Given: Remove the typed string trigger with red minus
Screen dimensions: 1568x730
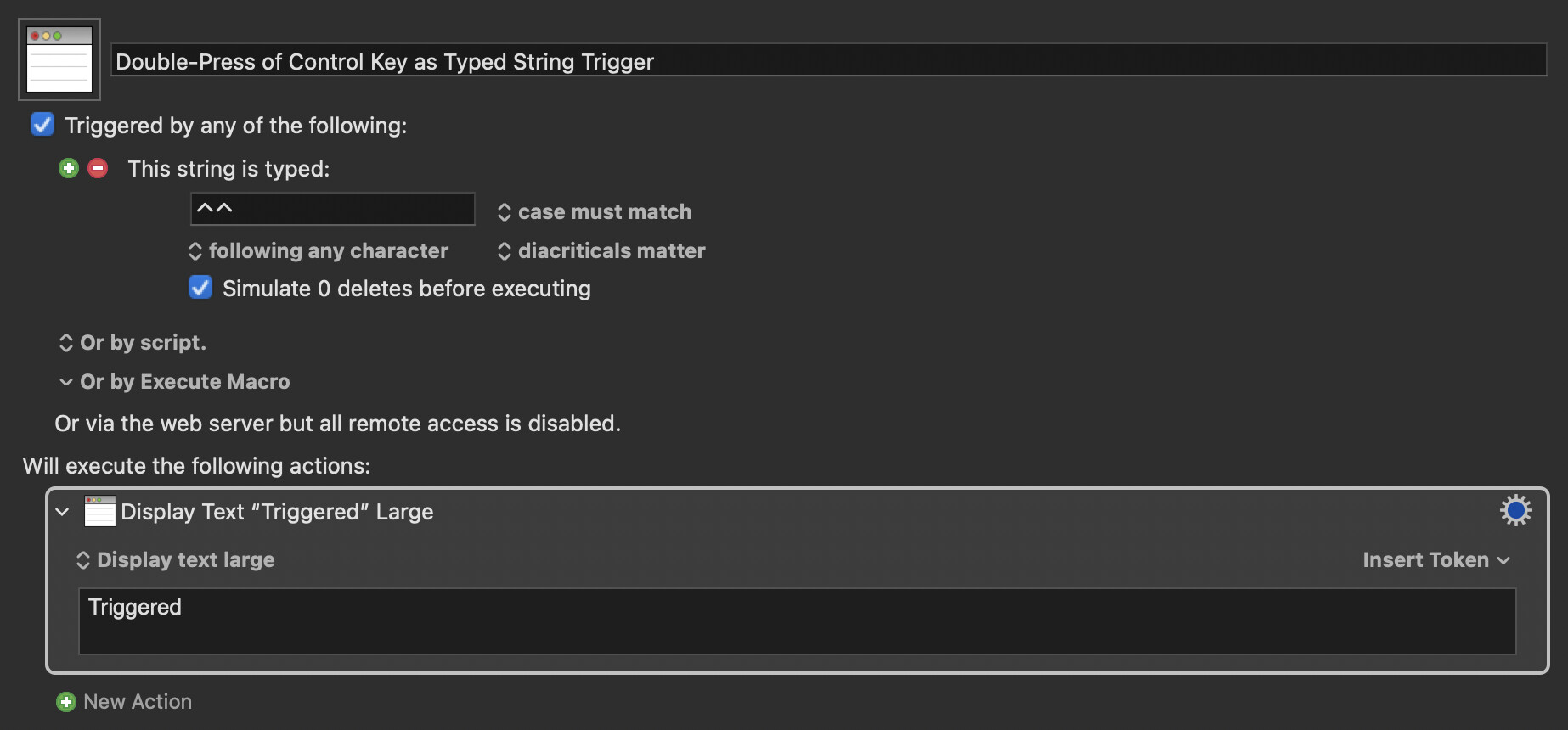Looking at the screenshot, I should click(98, 168).
